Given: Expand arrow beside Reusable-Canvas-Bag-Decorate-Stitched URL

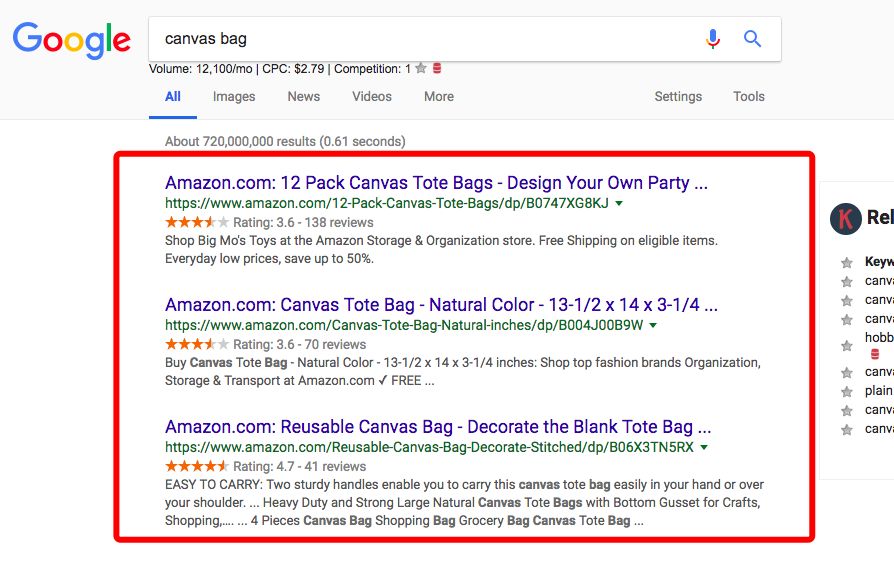Looking at the screenshot, I should 704,447.
